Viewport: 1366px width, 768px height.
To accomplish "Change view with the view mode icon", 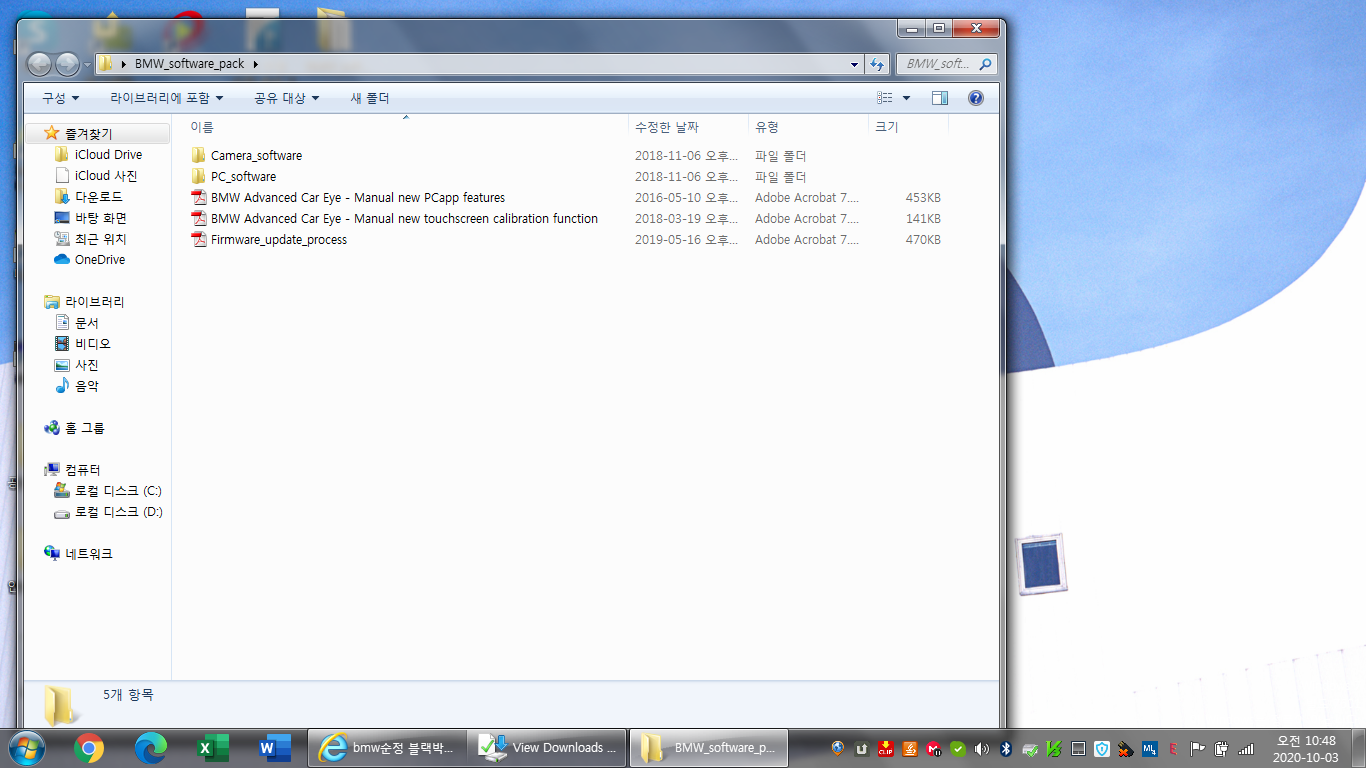I will 884,98.
